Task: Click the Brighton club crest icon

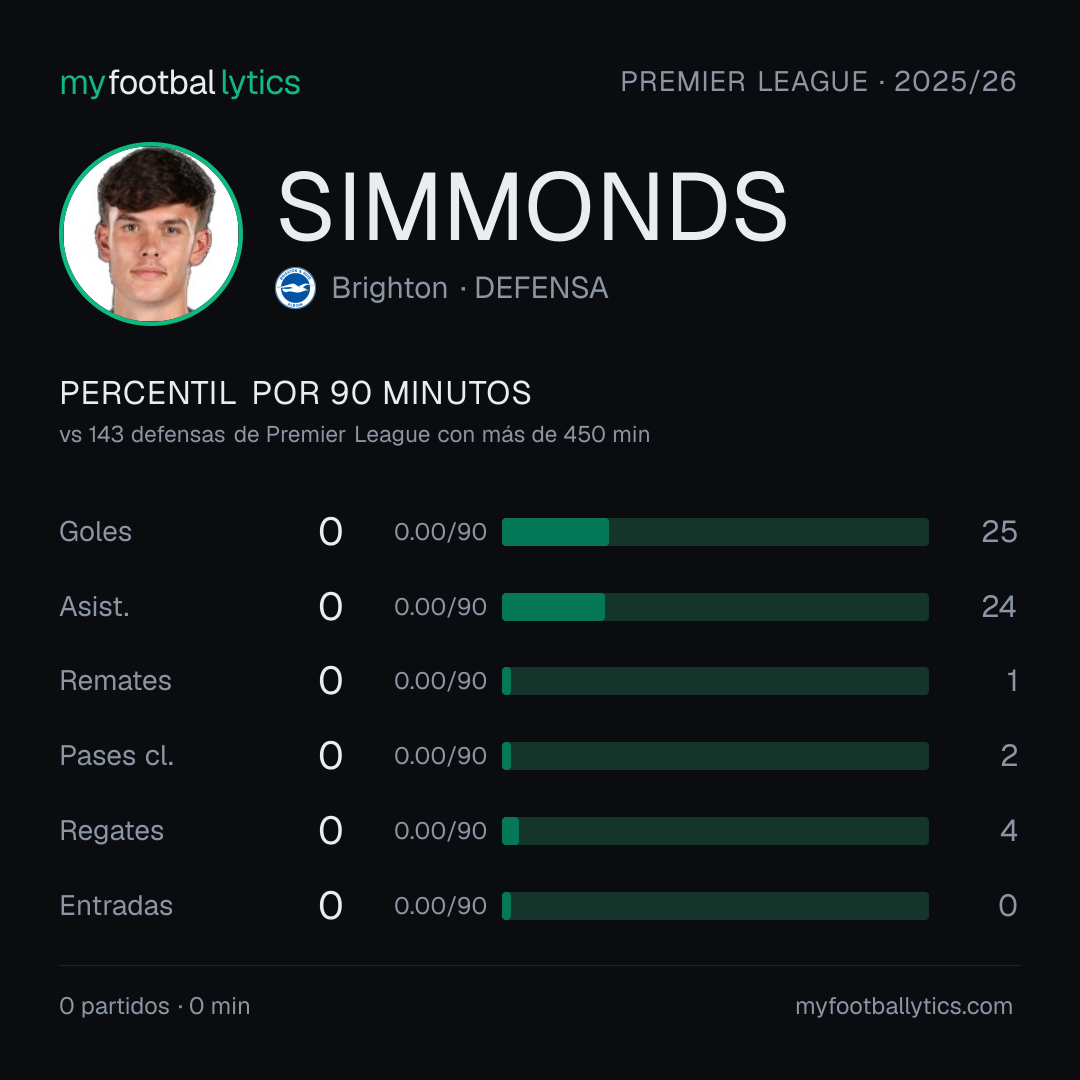Action: (295, 288)
